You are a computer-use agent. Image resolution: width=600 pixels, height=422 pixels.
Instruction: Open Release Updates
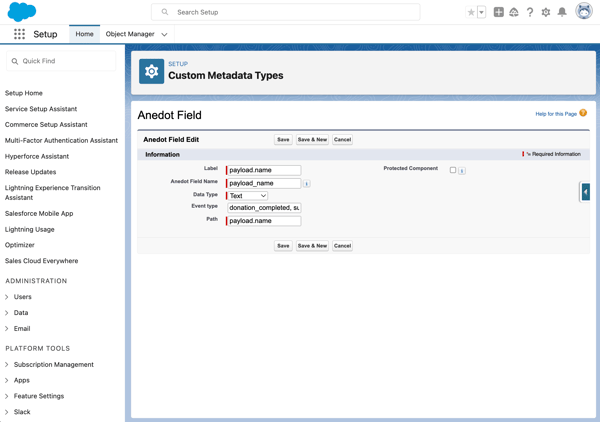pos(30,172)
